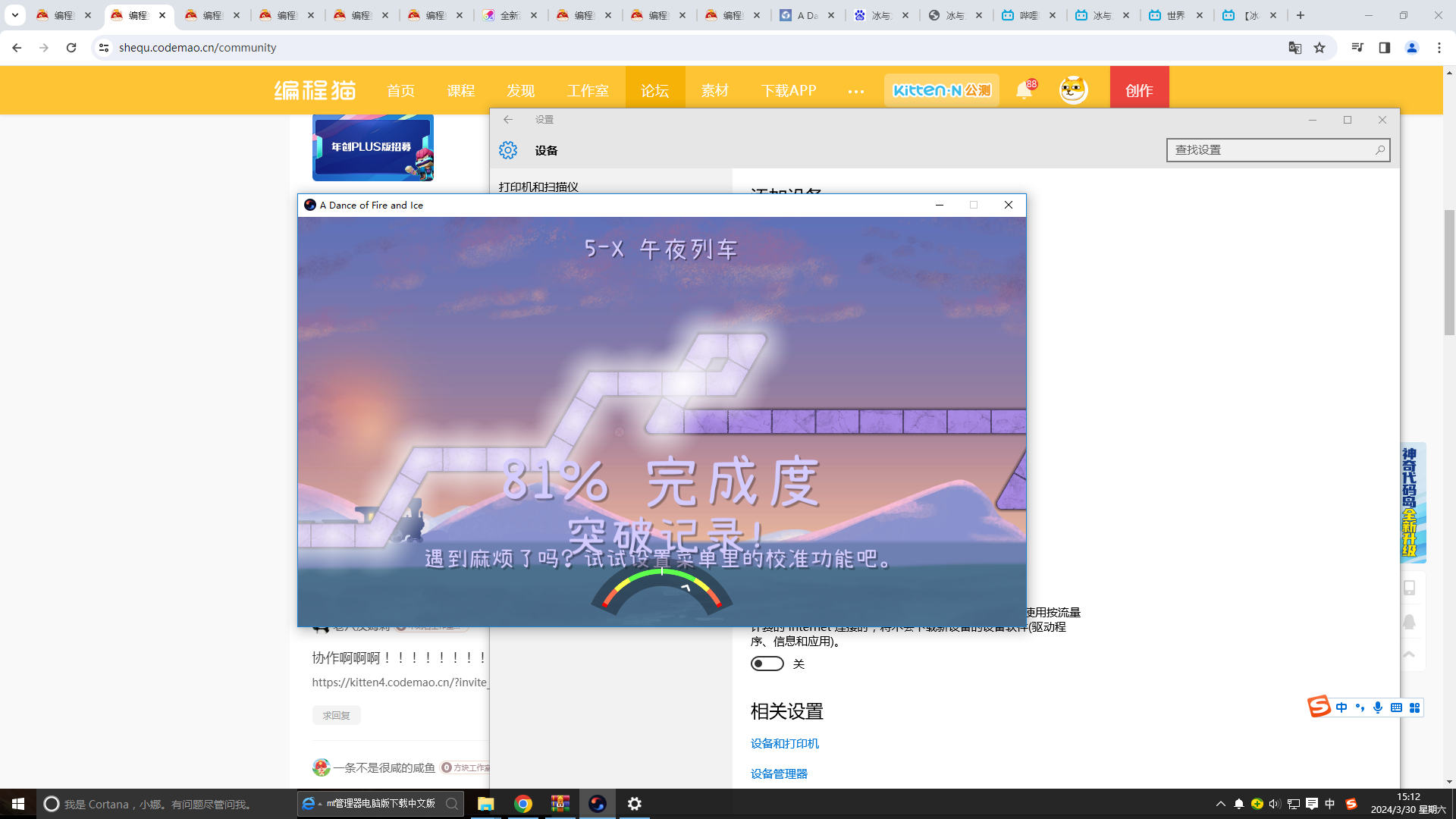Toggle the Sogou 中 language mode
Image resolution: width=1456 pixels, height=819 pixels.
click(x=1341, y=708)
